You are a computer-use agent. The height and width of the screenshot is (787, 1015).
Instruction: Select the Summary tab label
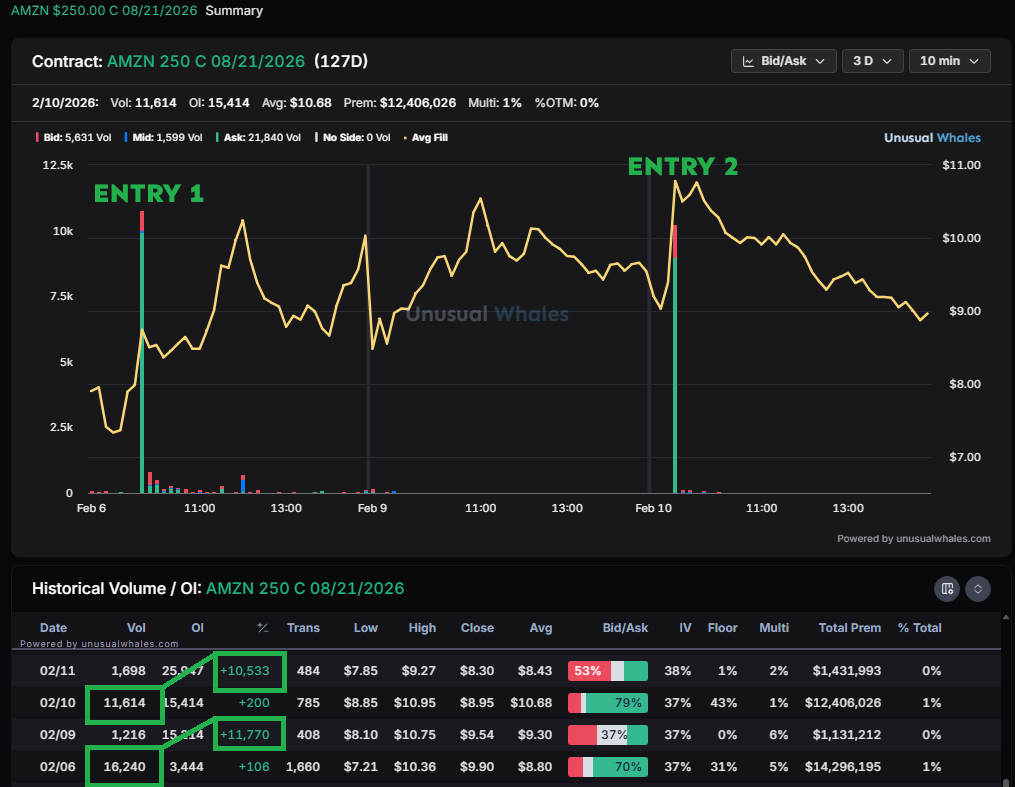point(234,10)
